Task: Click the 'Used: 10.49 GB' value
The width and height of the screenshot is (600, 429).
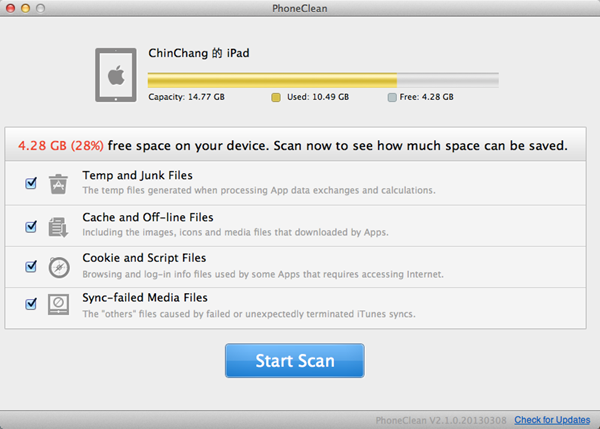Action: (x=318, y=97)
